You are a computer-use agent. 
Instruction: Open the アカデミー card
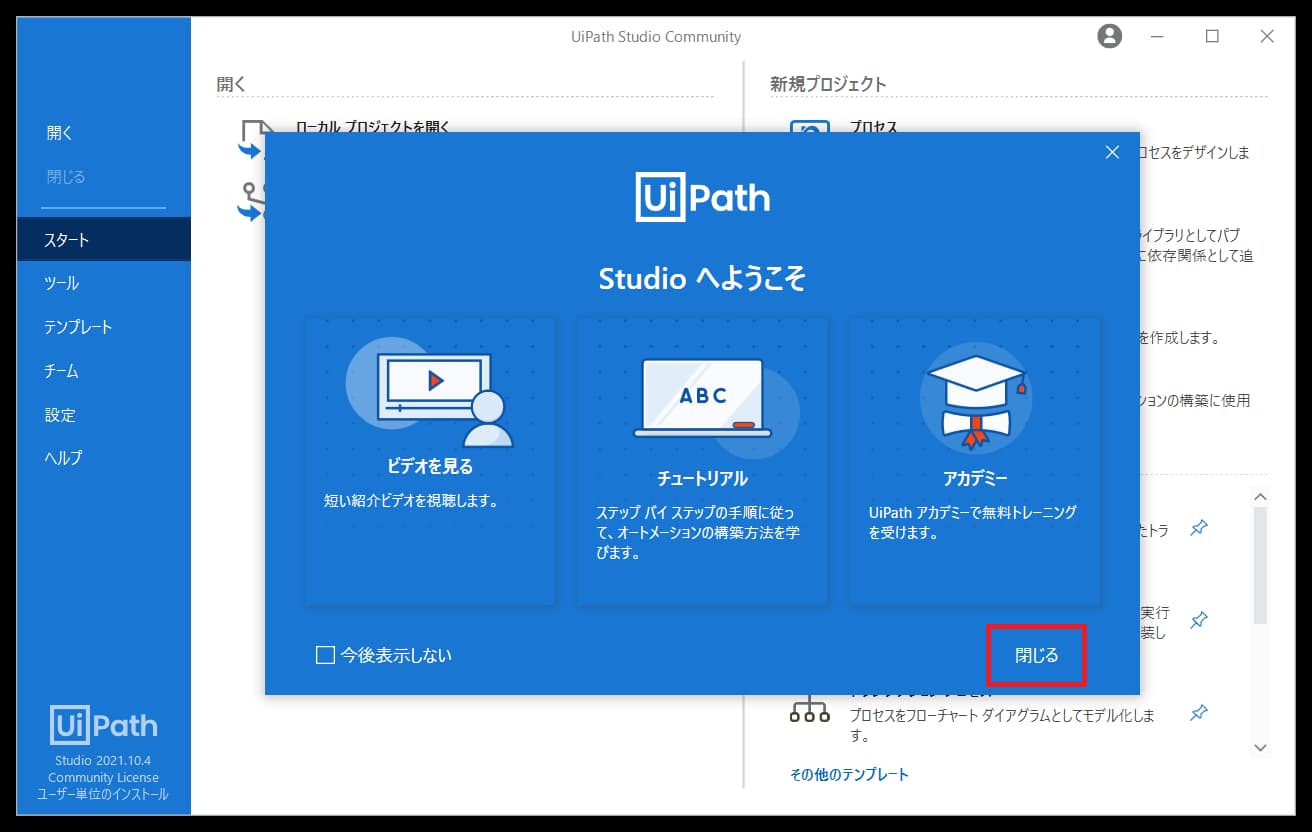click(975, 462)
